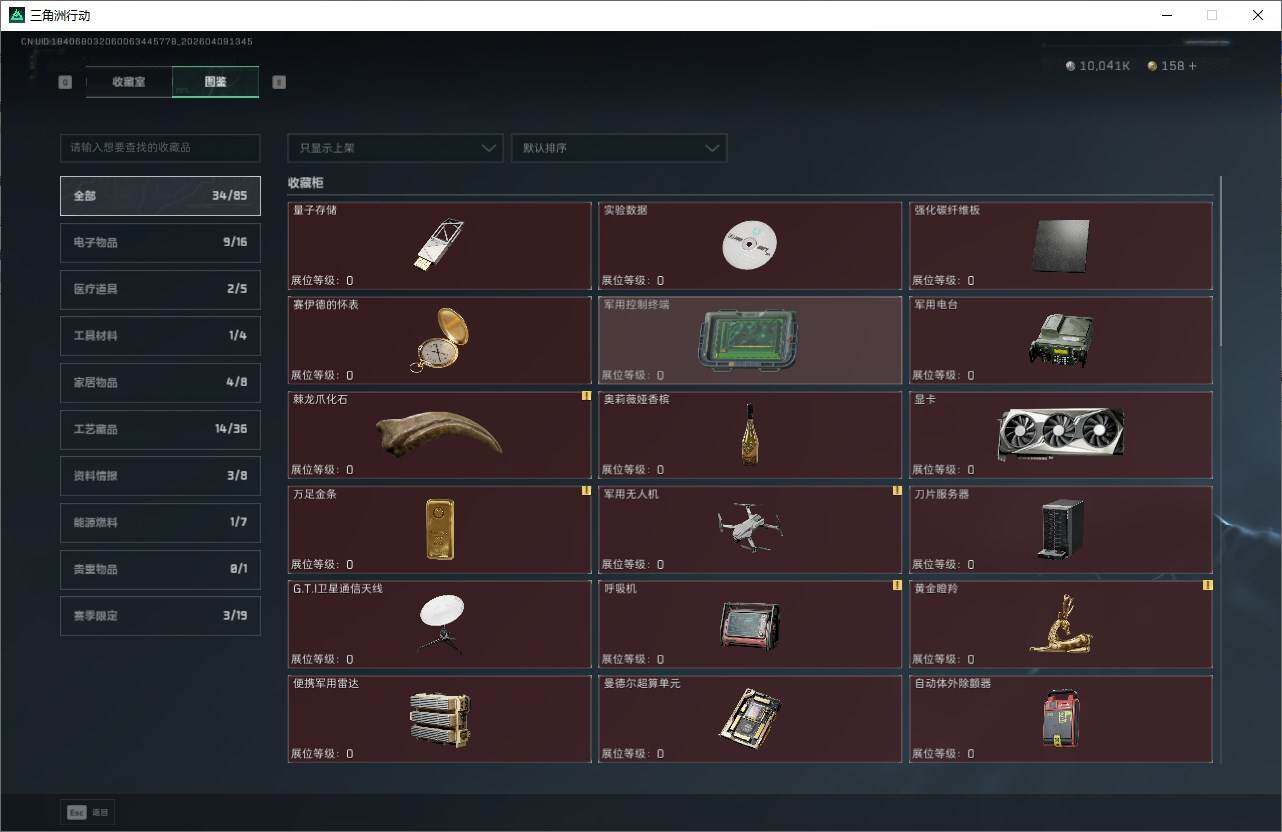
Task: Select the 曼德尔超算单元 chip icon
Action: click(749, 718)
